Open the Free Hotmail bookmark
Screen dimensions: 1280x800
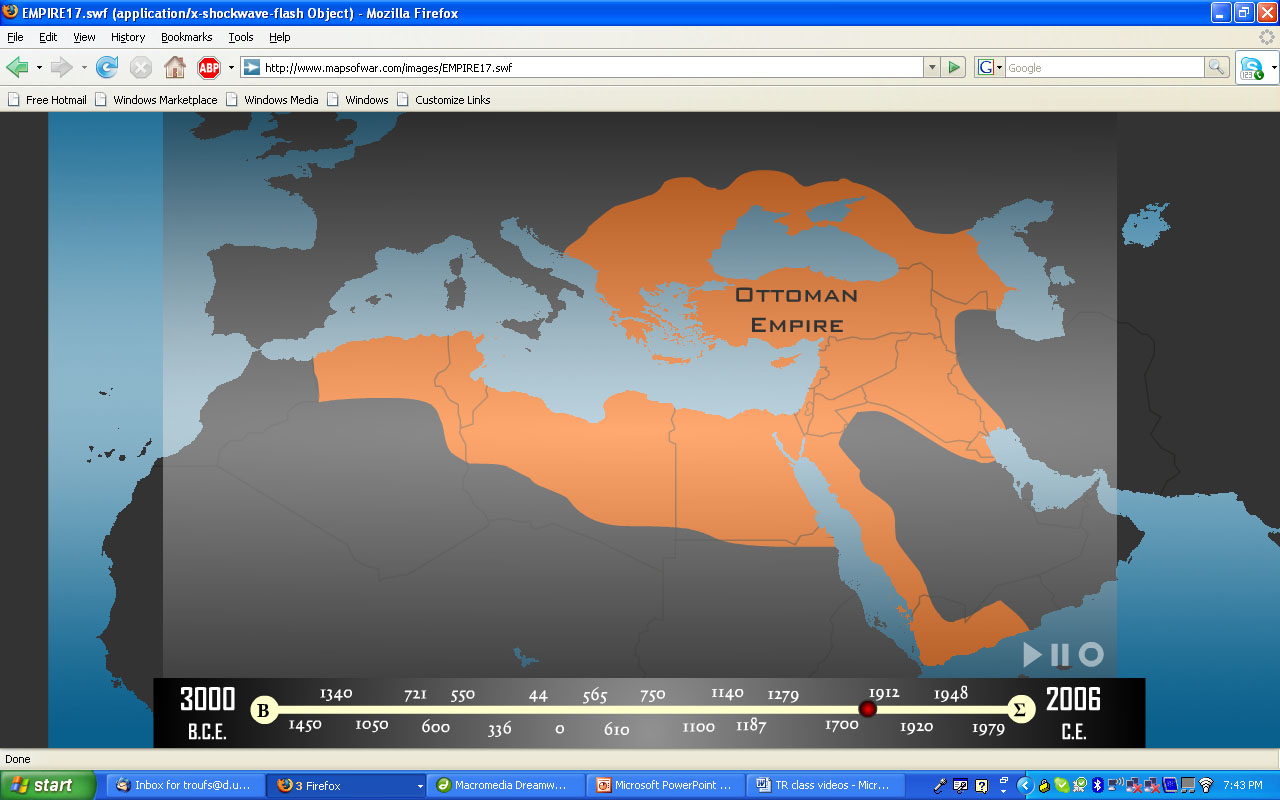(x=47, y=99)
